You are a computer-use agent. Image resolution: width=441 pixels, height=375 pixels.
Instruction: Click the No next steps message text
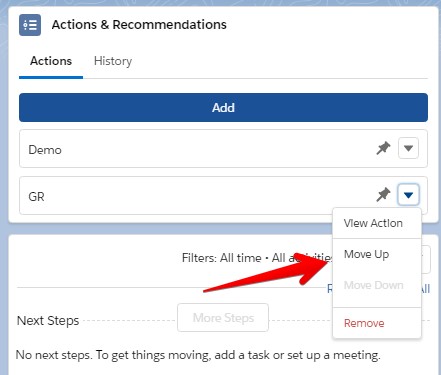[198, 355]
